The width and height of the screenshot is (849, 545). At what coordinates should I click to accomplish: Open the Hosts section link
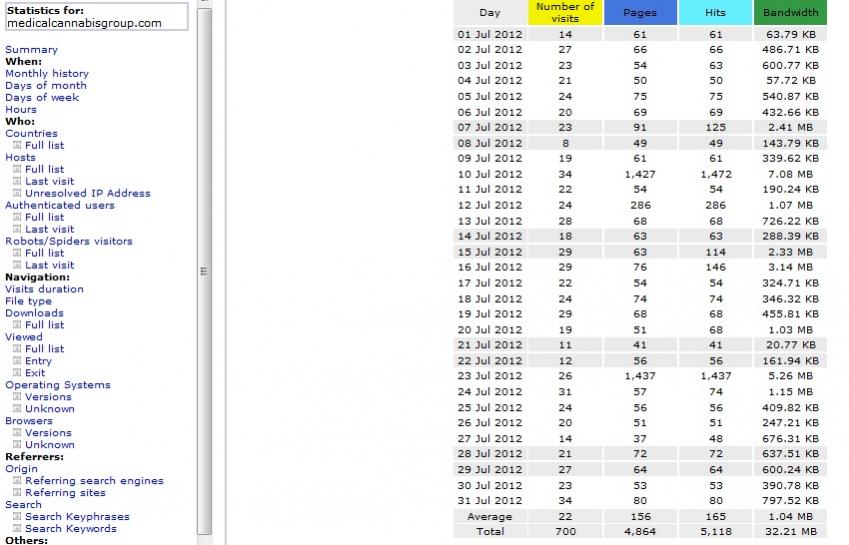[20, 157]
